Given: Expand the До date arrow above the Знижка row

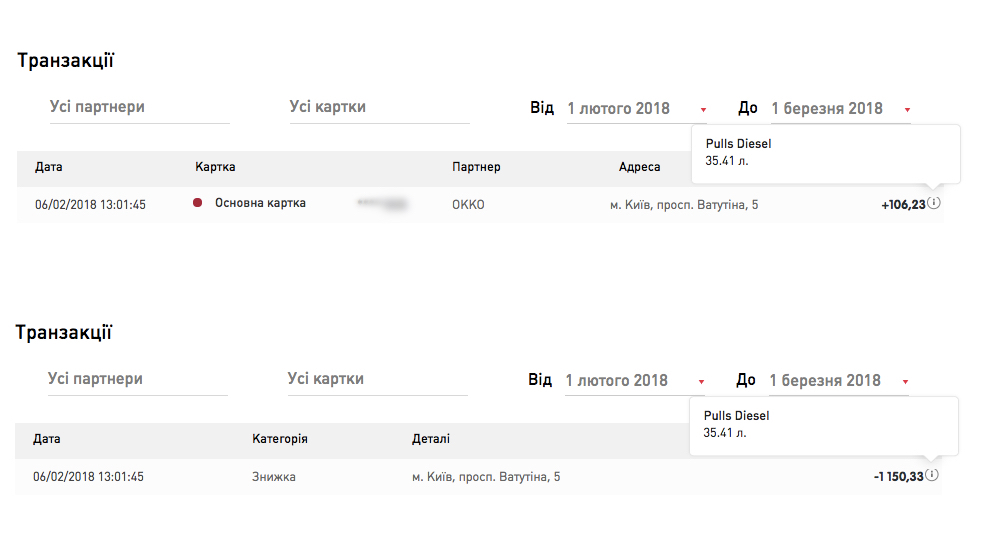Looking at the screenshot, I should coord(905,381).
